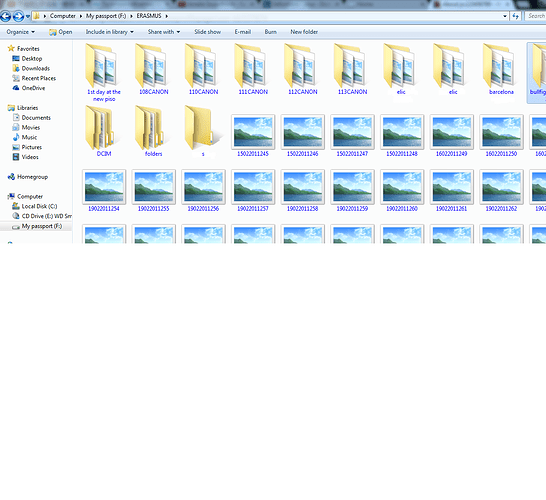Click the Forward navigation arrow
546x500 pixels.
tap(18, 16)
